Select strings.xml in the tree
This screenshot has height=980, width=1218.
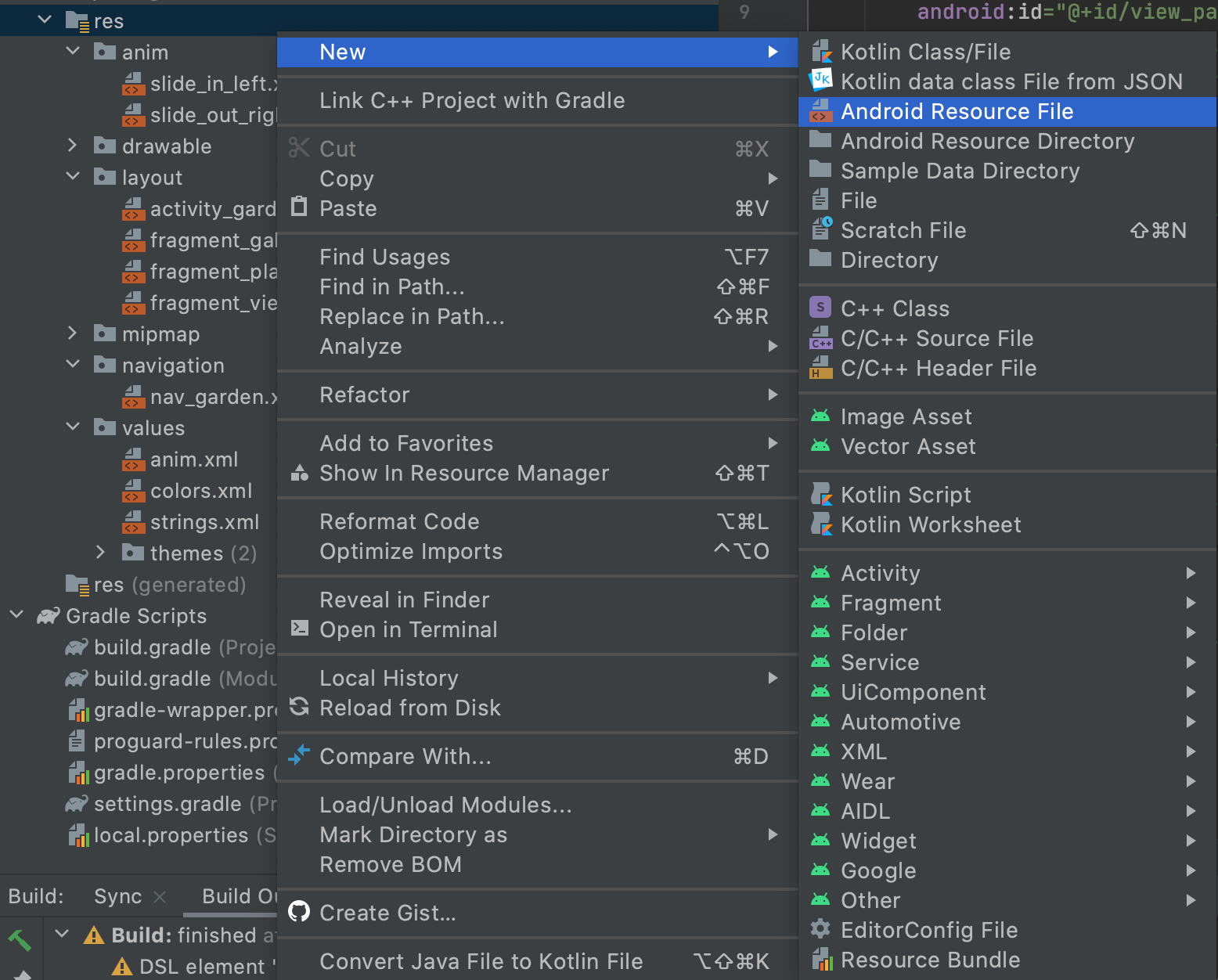204,522
